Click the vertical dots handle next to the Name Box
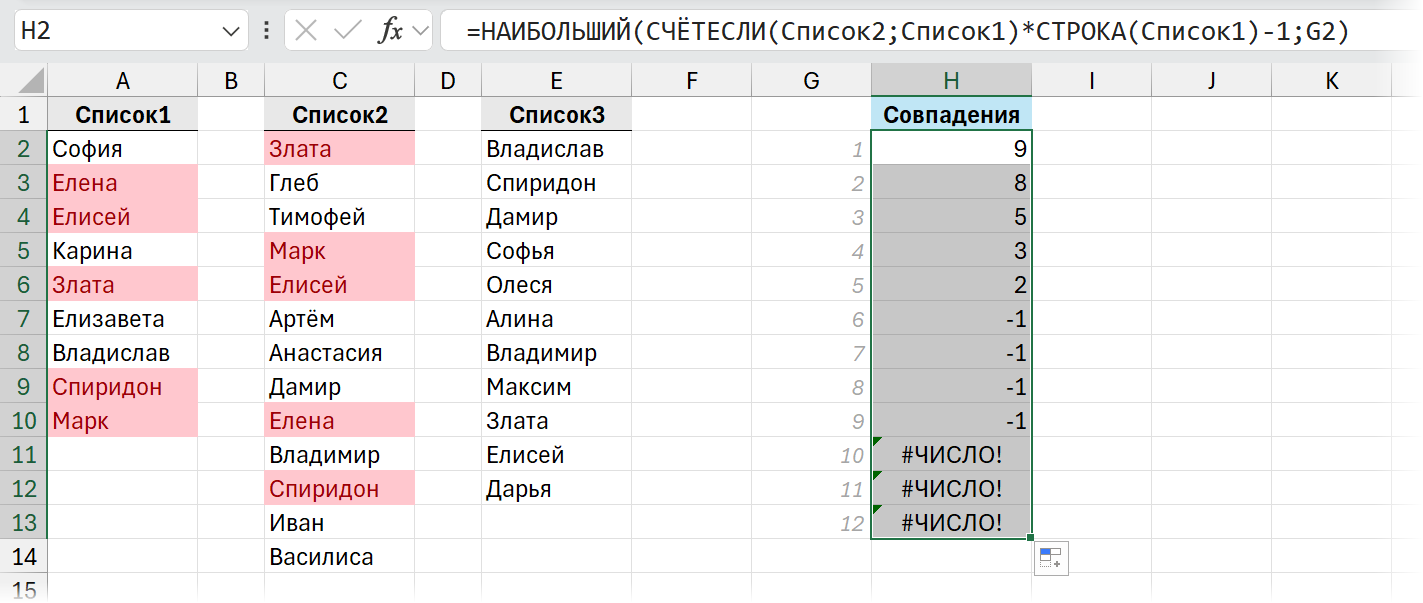 (x=266, y=30)
